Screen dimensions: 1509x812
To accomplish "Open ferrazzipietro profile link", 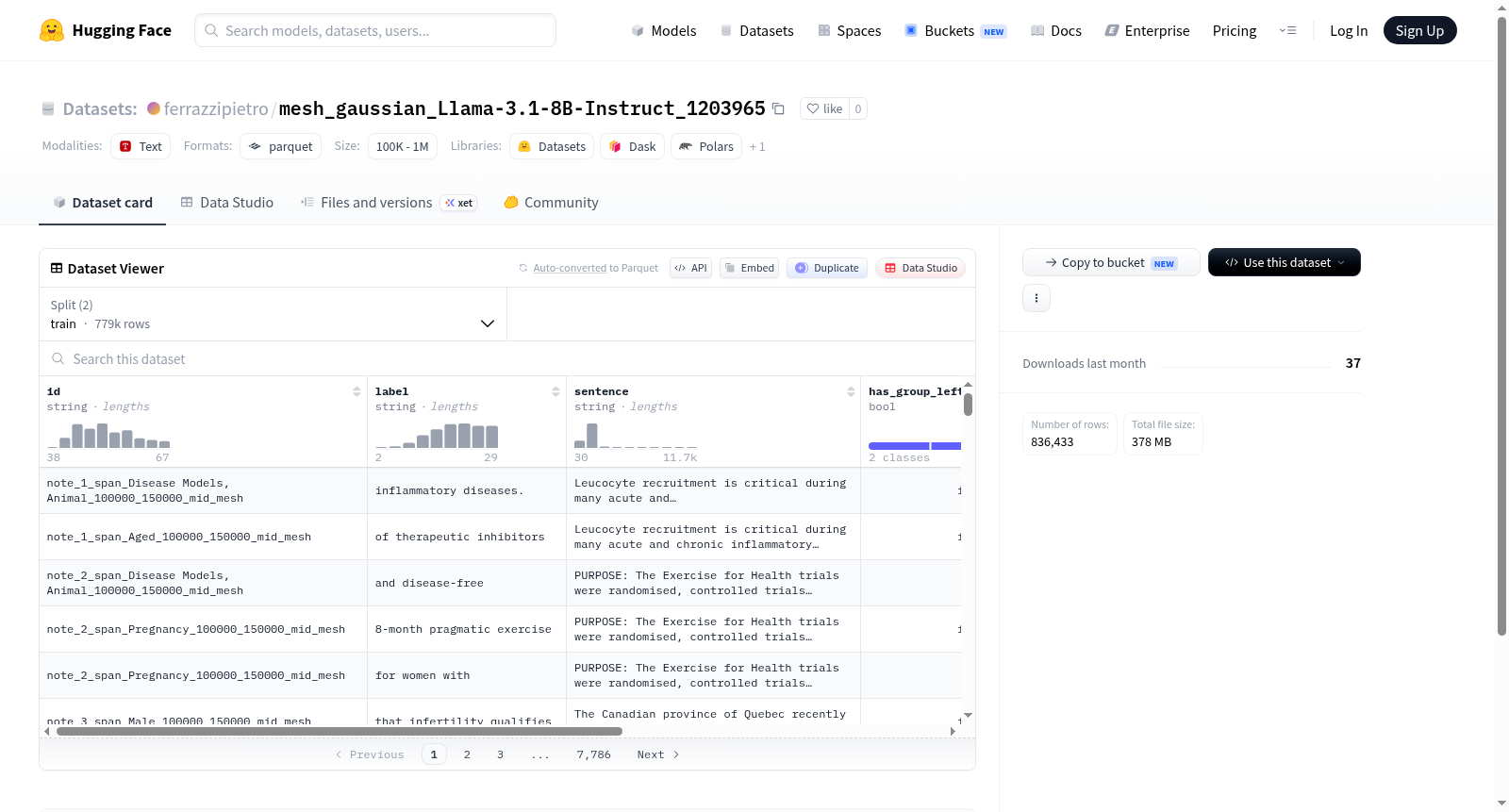I will tap(216, 108).
